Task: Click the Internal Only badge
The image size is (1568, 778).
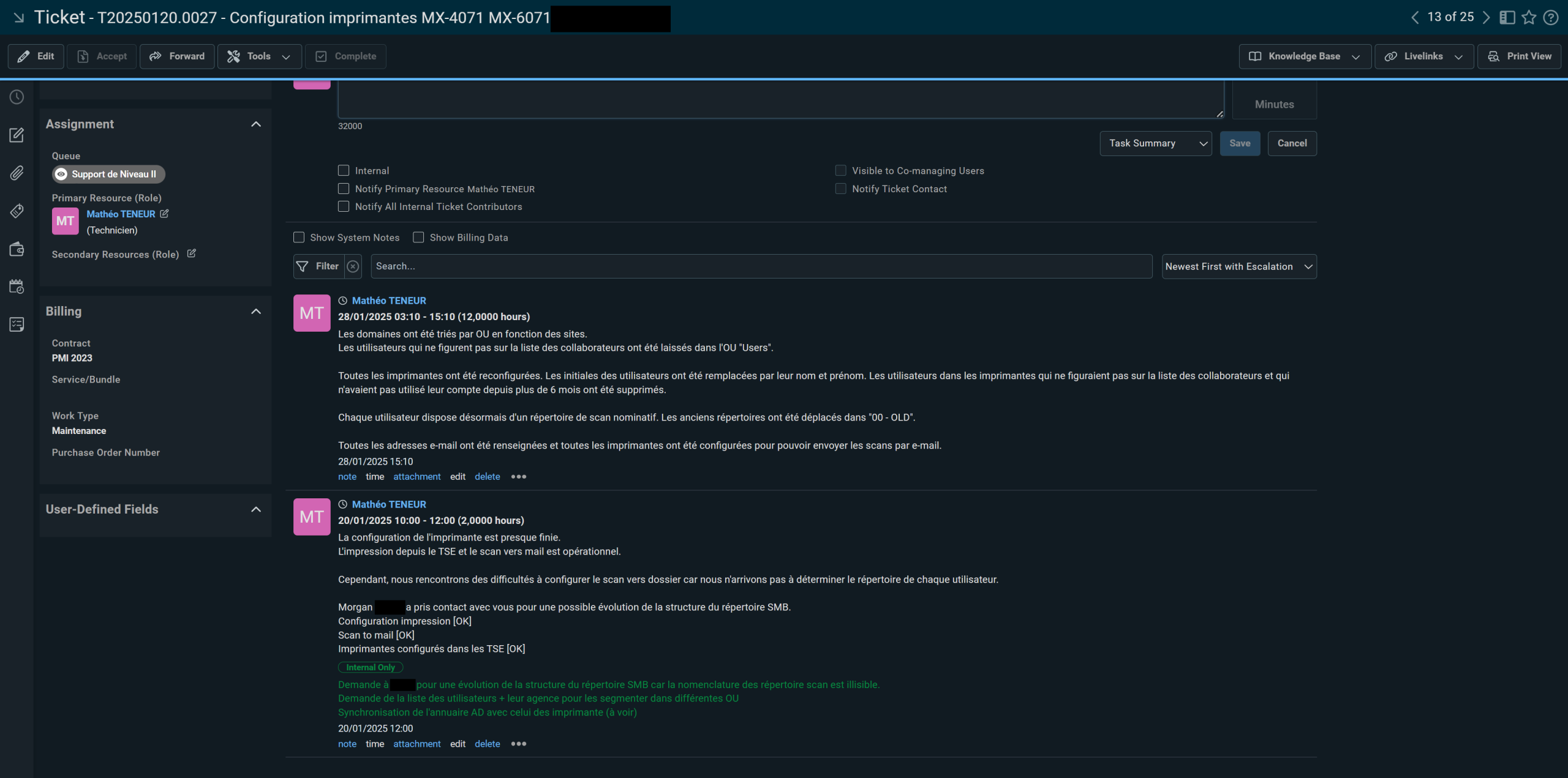Action: [371, 667]
